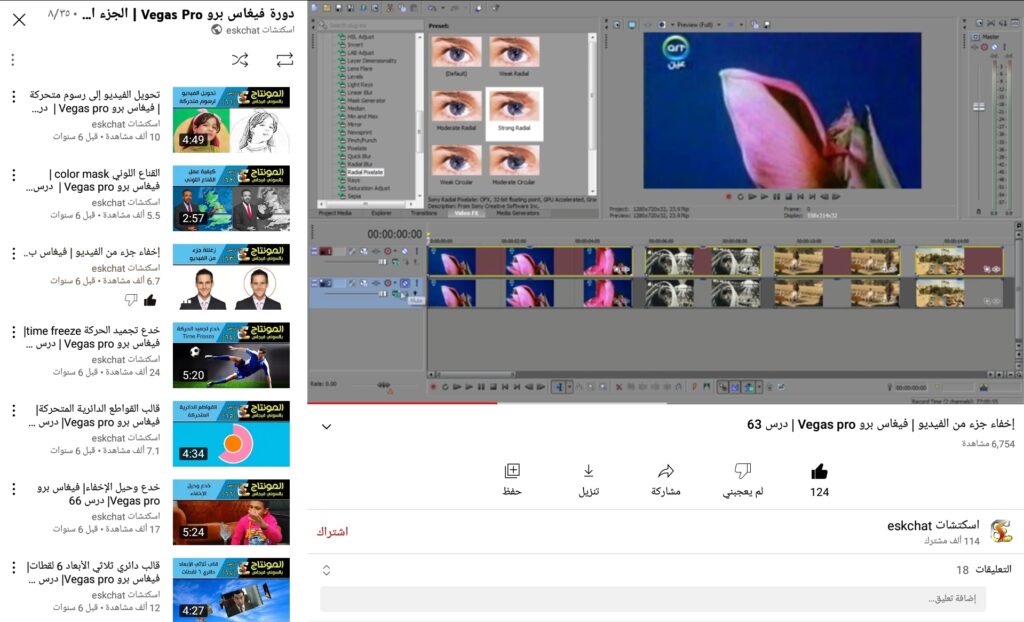
Task: Subscribe to channel via اشتراك button
Action: coord(332,531)
